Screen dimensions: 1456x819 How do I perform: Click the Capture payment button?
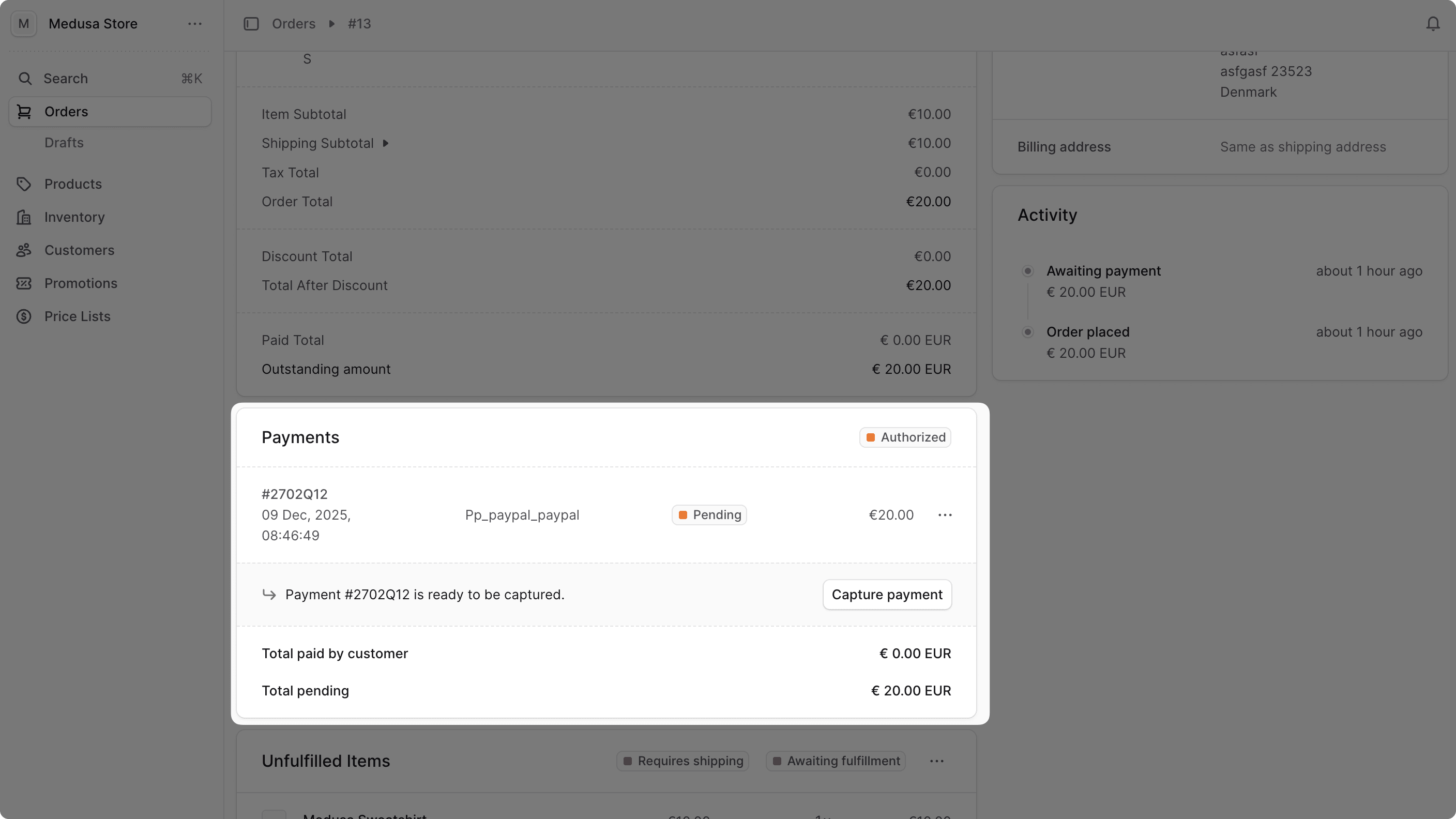coord(887,594)
